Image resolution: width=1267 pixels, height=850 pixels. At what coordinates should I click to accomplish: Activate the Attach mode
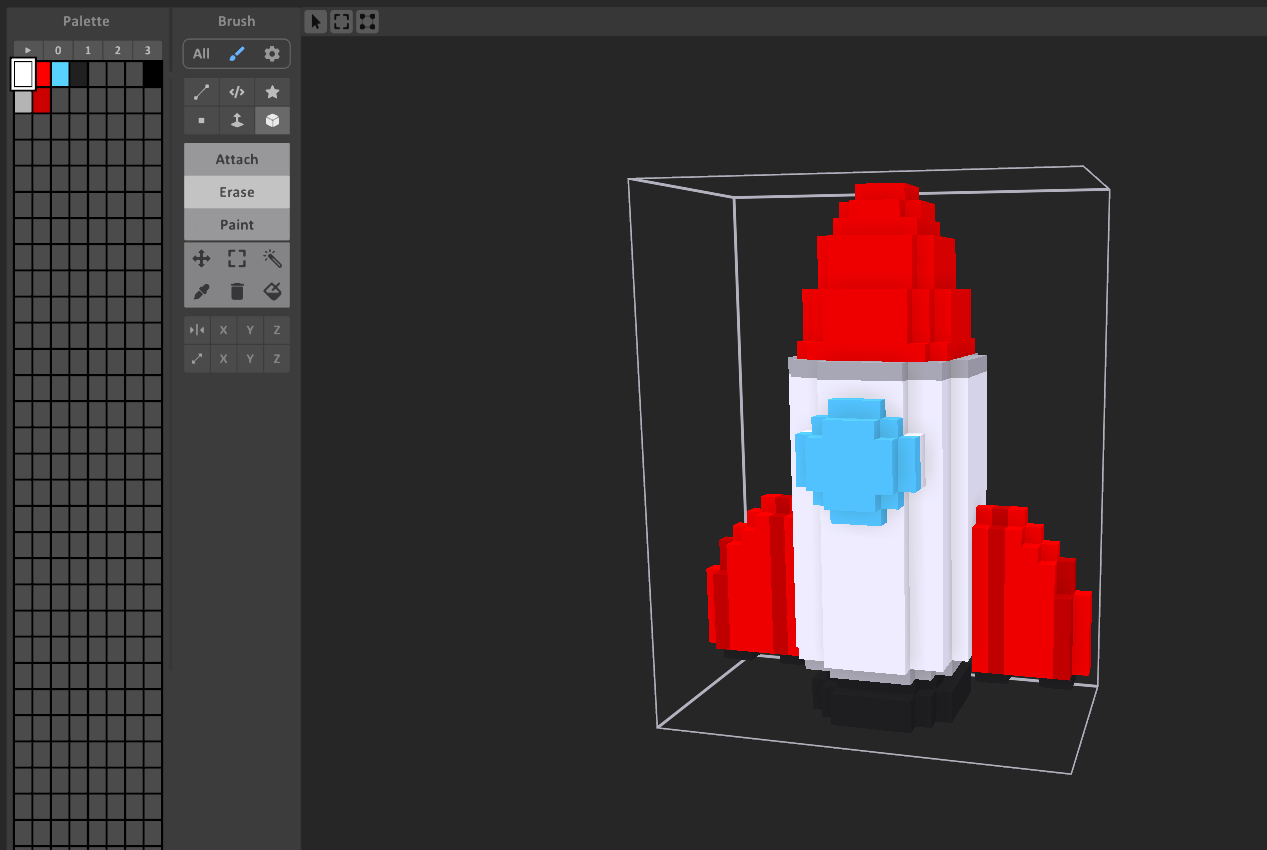click(236, 158)
